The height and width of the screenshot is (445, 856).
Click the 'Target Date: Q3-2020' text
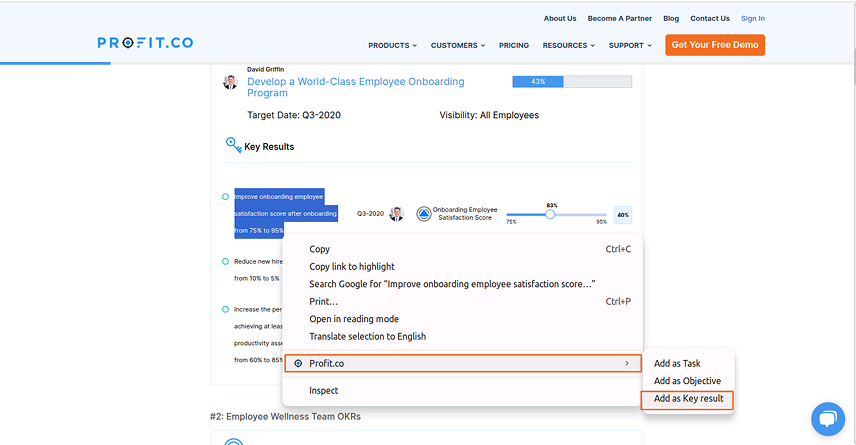pyautogui.click(x=294, y=115)
